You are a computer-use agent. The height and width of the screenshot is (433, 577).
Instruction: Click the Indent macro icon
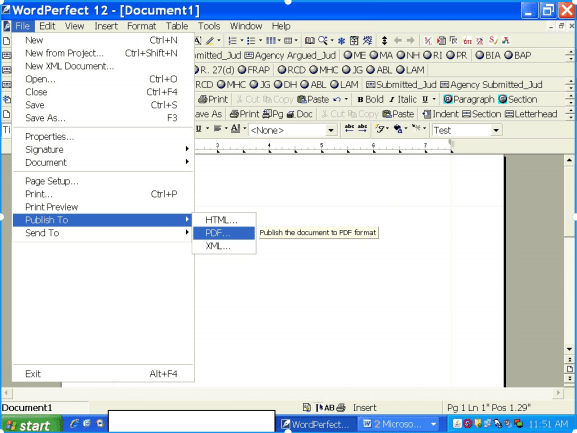[440, 114]
